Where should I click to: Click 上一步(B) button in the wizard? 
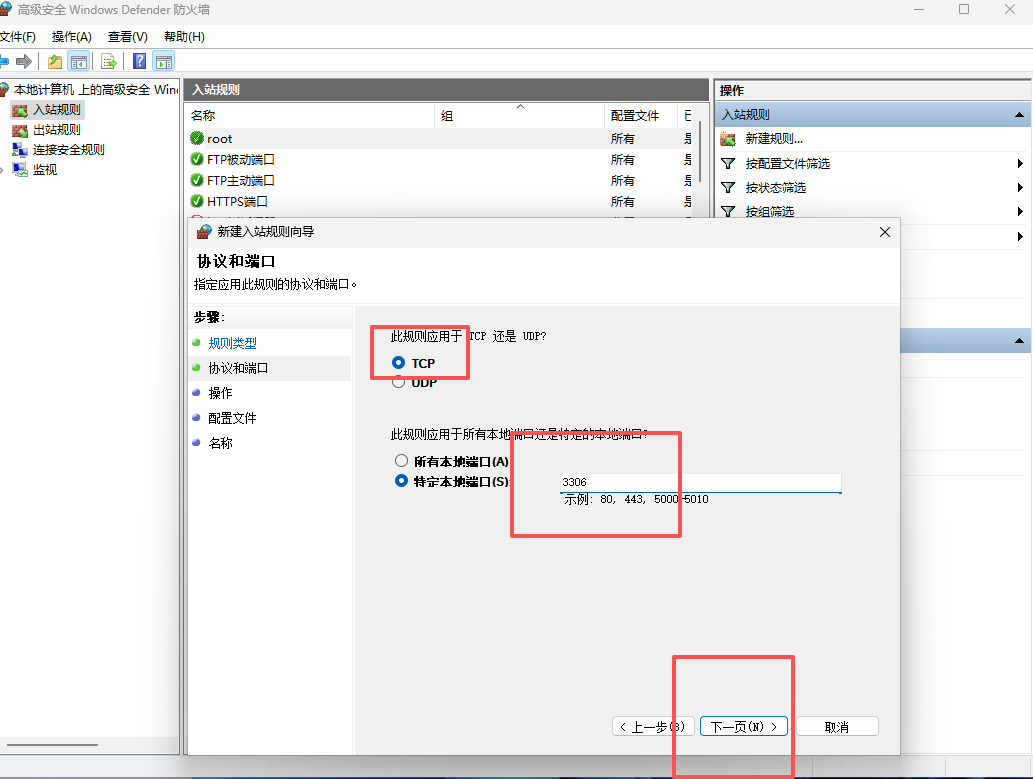pyautogui.click(x=654, y=726)
